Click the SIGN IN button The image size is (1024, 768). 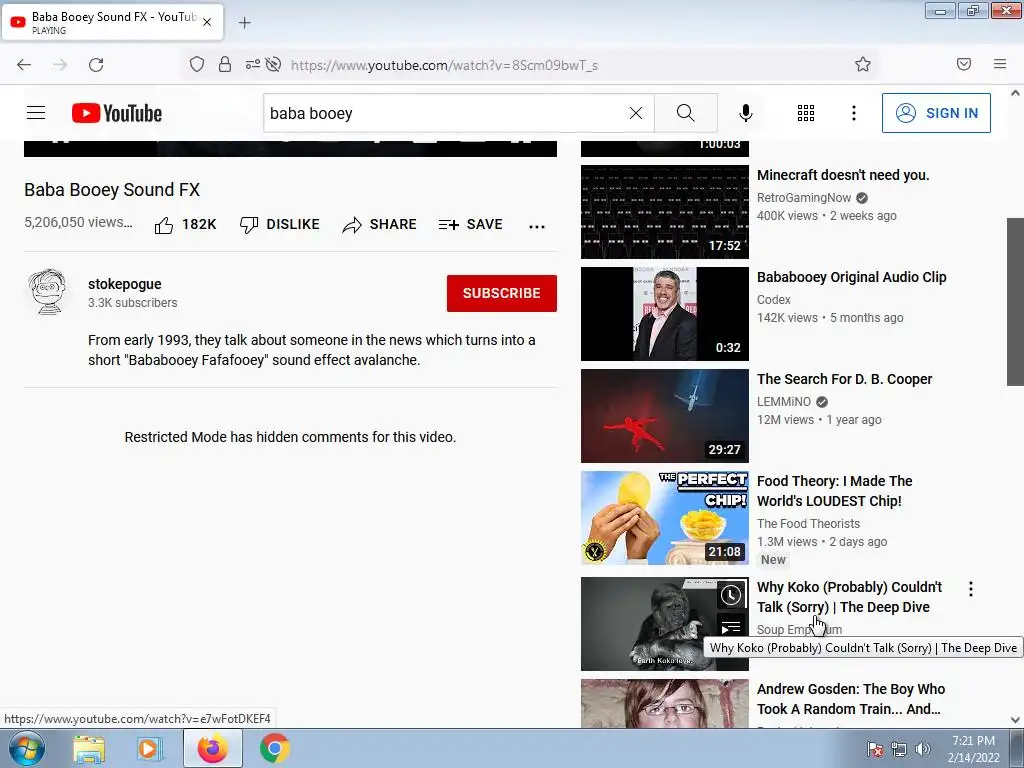pos(936,113)
